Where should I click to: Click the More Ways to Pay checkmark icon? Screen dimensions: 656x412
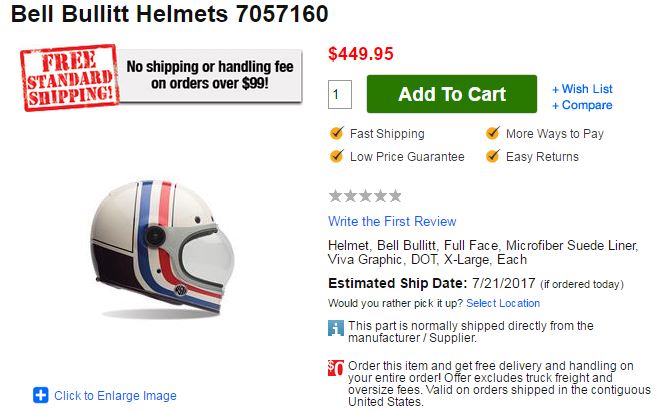coord(493,133)
